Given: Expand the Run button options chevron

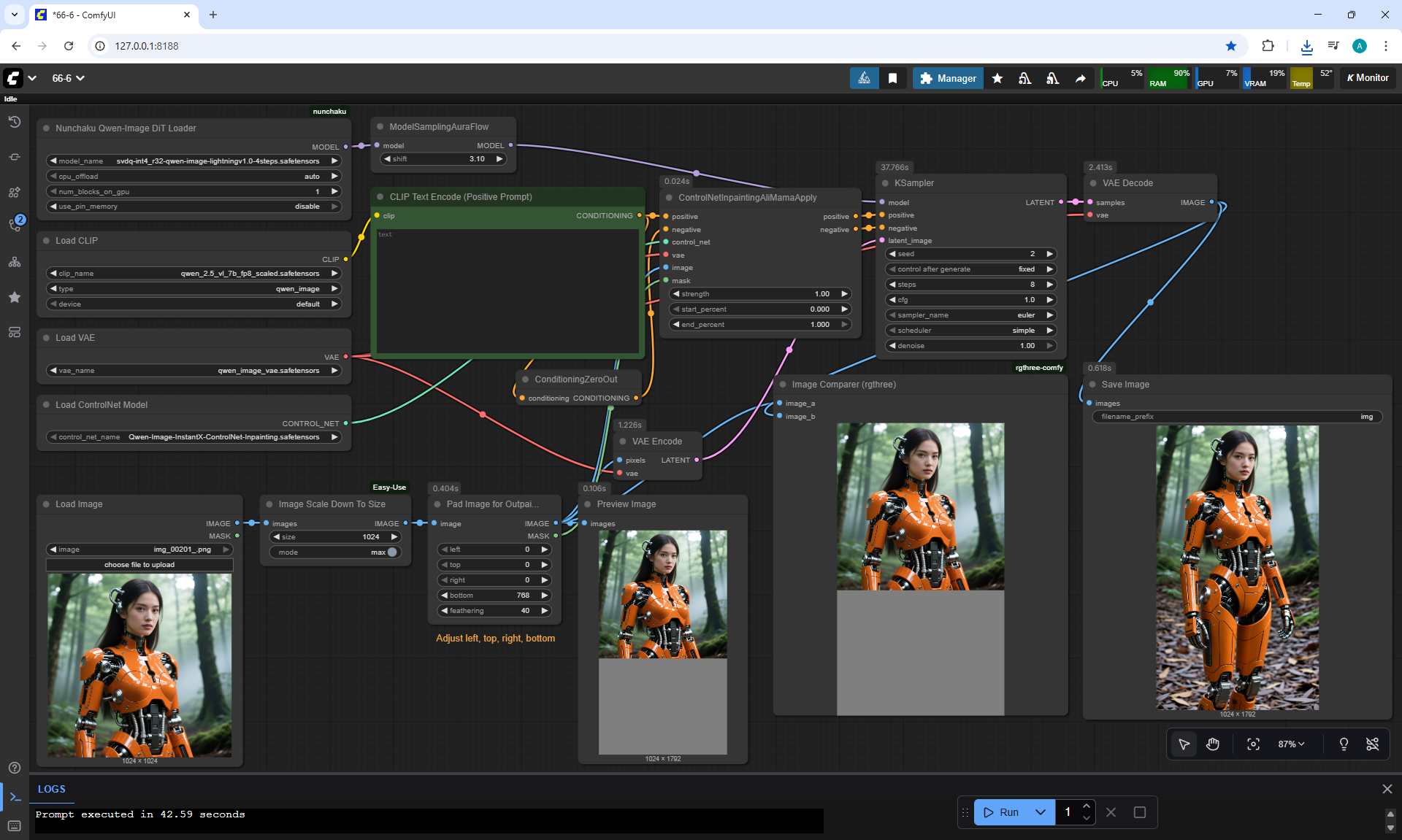Looking at the screenshot, I should (1041, 812).
